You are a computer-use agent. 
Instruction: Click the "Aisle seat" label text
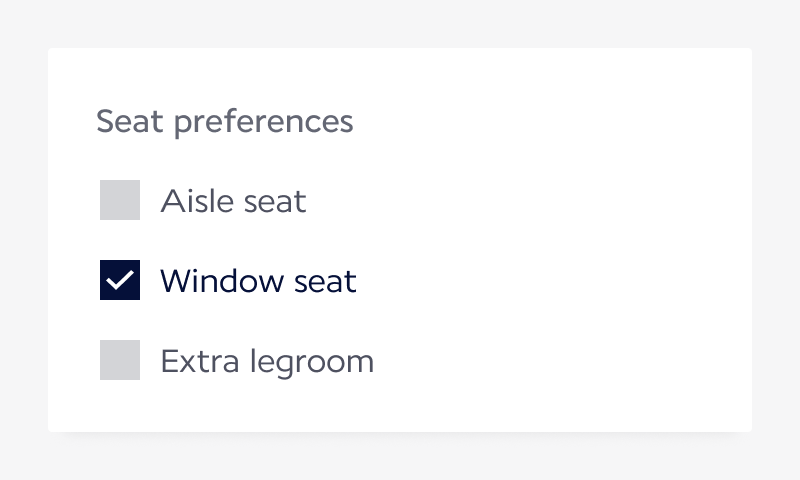(x=233, y=201)
